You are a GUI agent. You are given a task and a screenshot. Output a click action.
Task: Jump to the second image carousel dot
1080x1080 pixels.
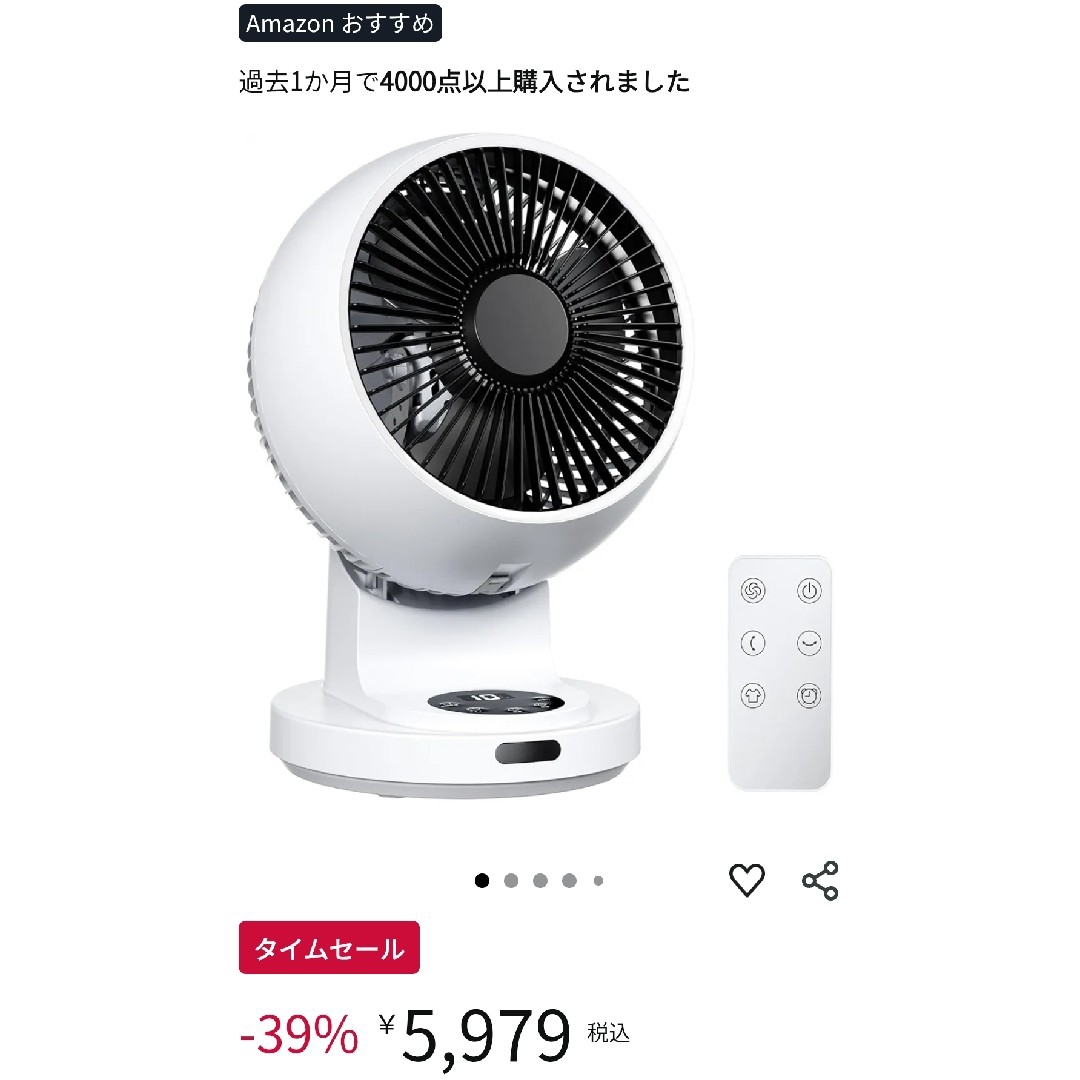pyautogui.click(x=511, y=880)
